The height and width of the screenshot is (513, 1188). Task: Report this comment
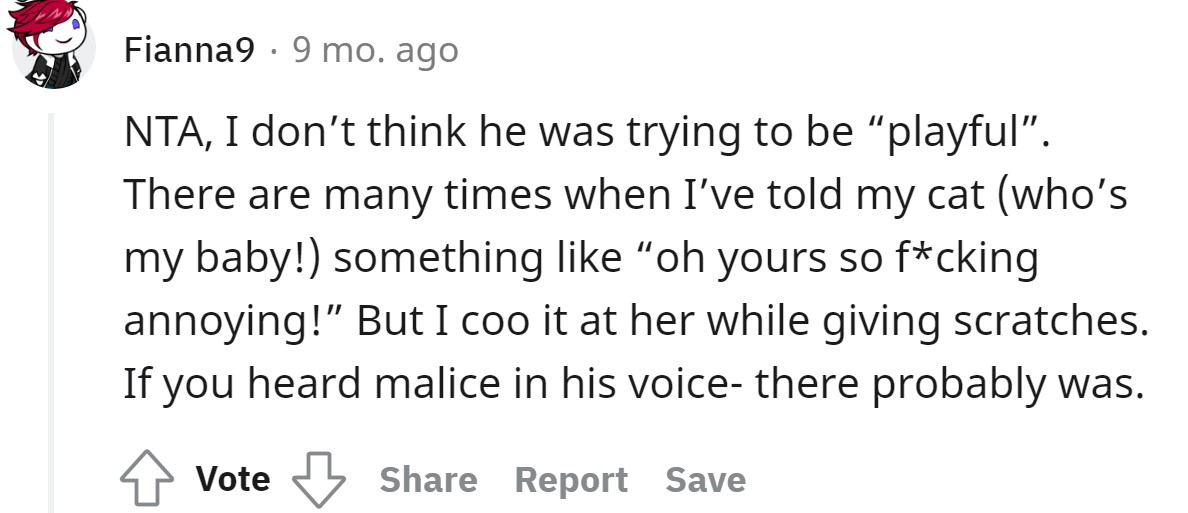pyautogui.click(x=571, y=480)
